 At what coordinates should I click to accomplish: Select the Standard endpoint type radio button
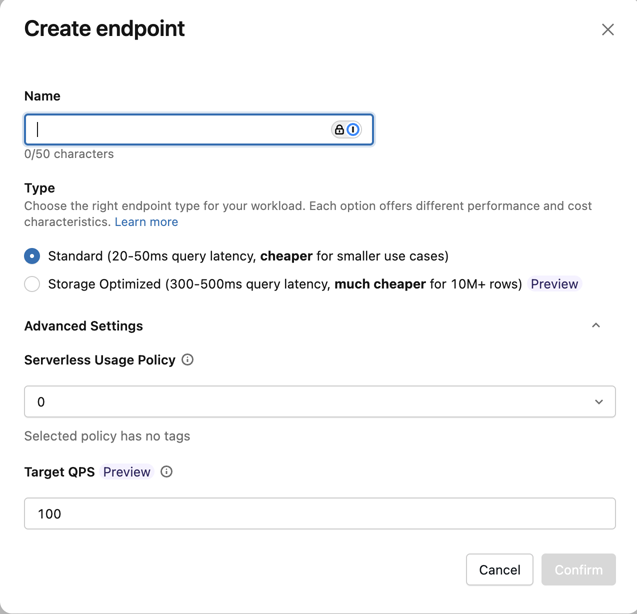click(32, 256)
